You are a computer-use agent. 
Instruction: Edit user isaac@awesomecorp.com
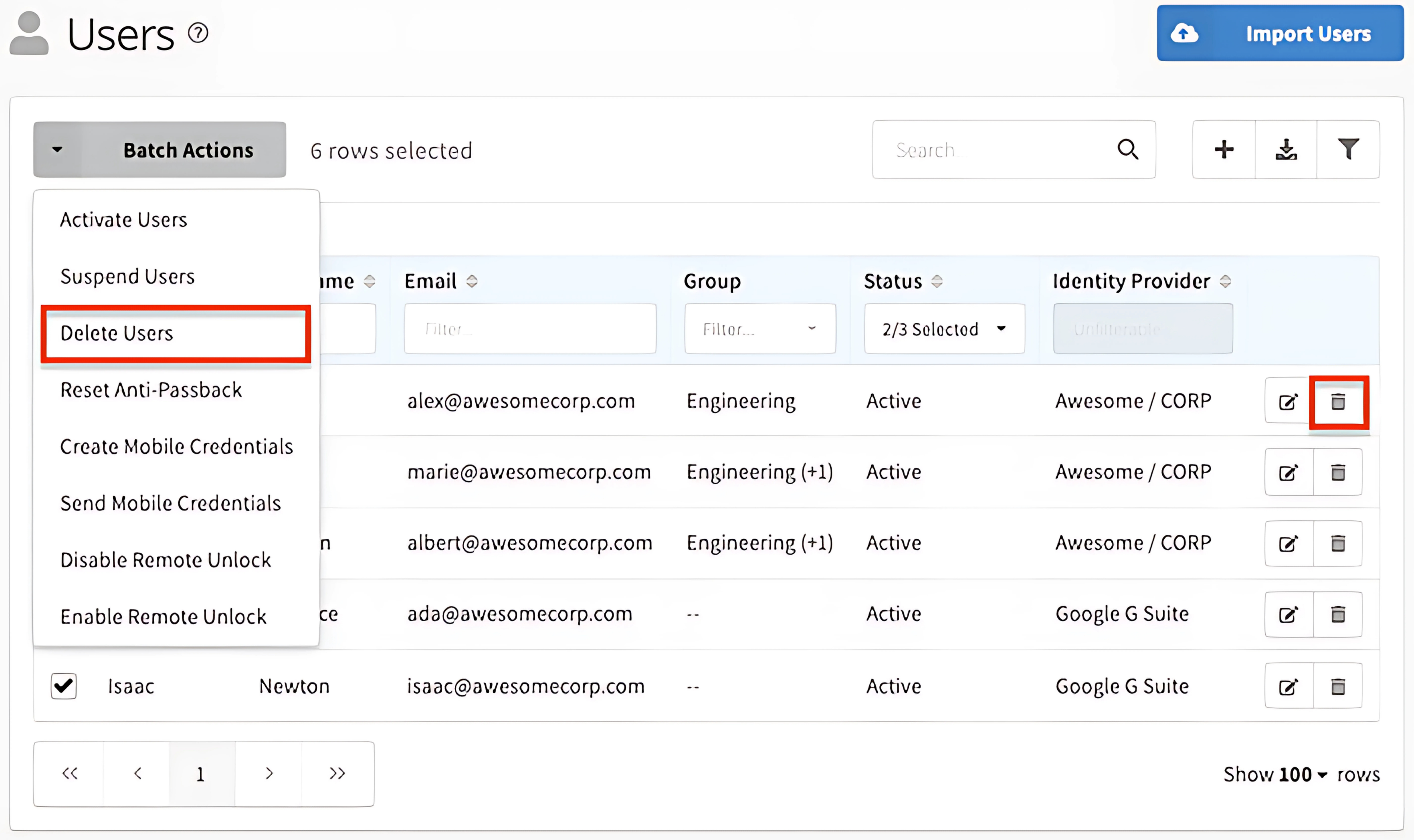(x=1288, y=686)
